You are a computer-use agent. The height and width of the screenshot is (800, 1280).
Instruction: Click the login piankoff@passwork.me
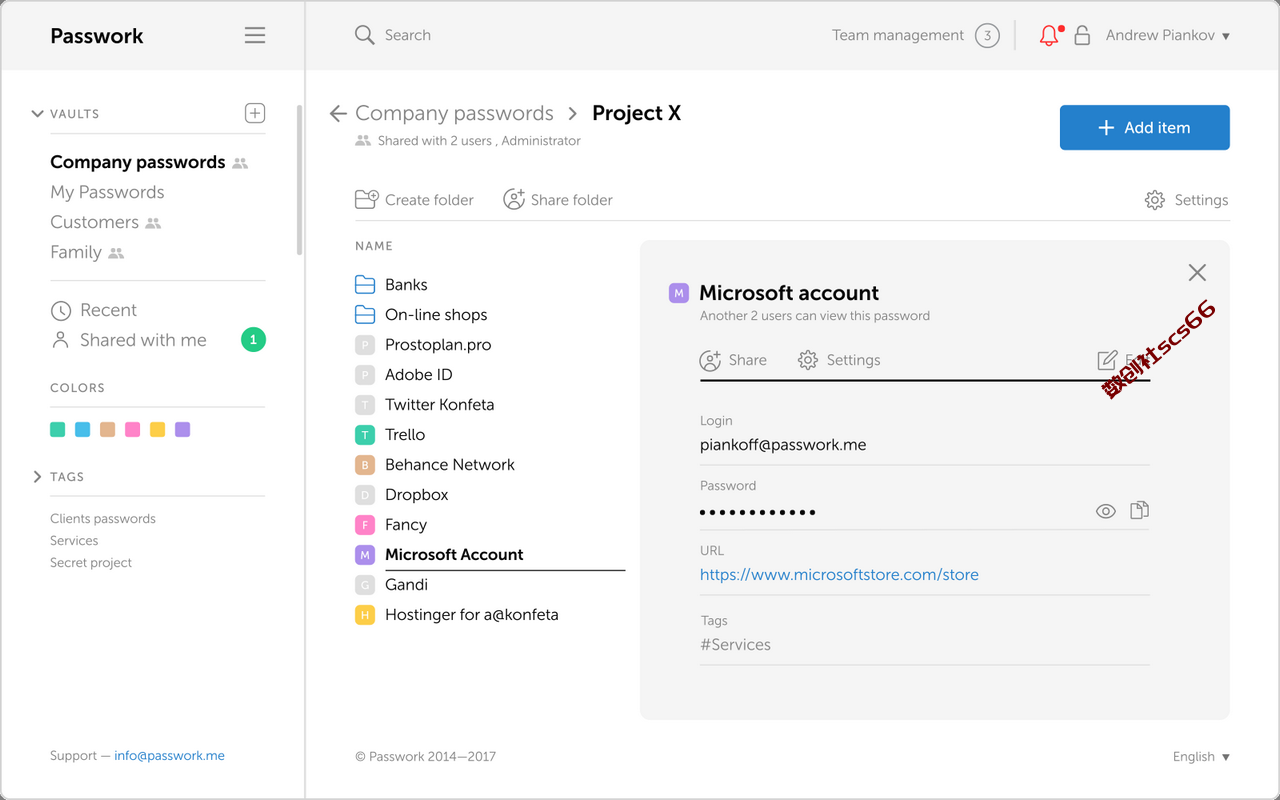tap(783, 445)
